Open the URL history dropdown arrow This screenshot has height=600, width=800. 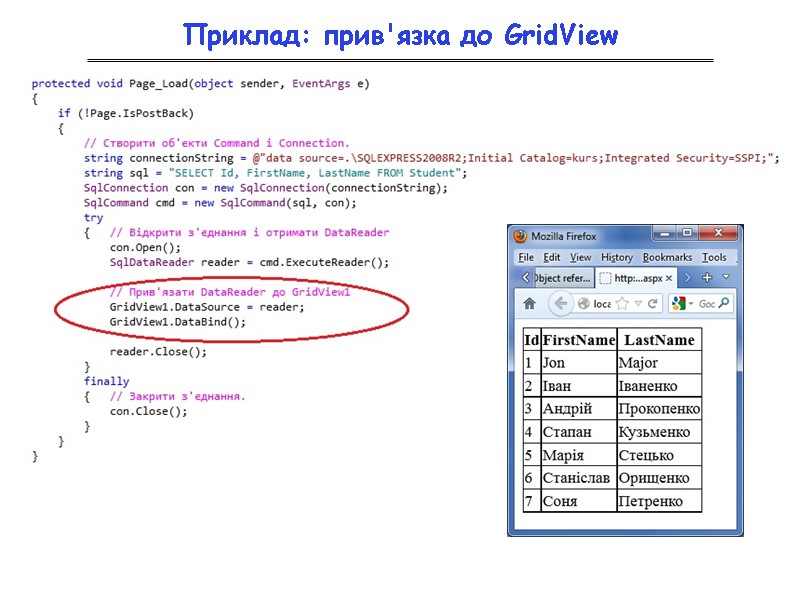[x=638, y=304]
